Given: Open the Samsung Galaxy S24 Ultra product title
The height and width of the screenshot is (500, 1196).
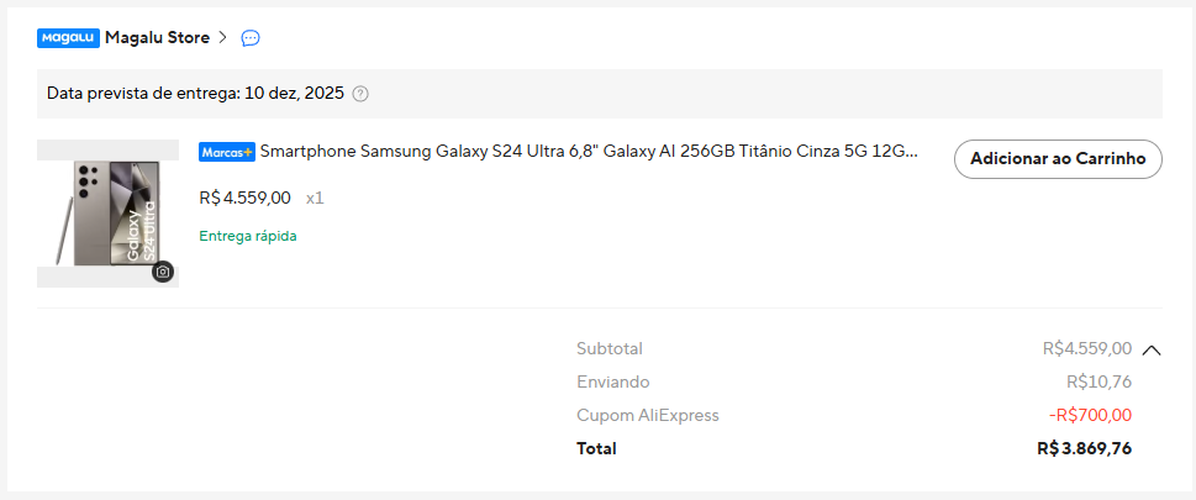Looking at the screenshot, I should coord(588,152).
